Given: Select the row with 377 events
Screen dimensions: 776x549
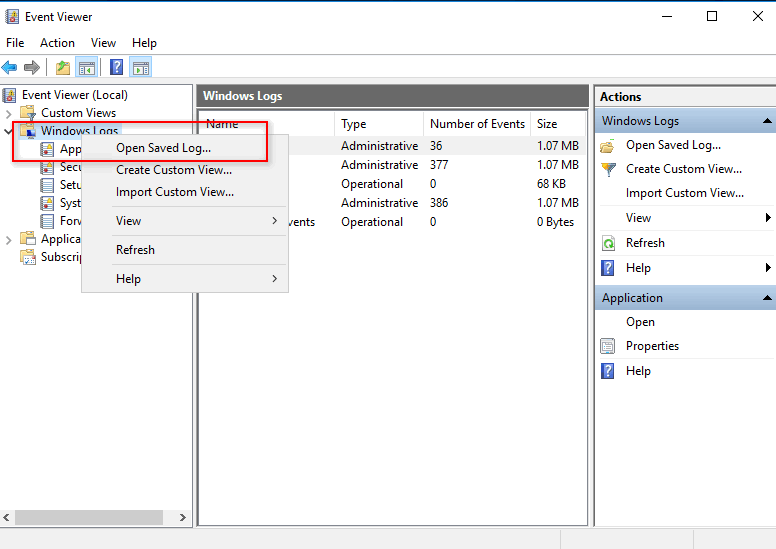Looking at the screenshot, I should 392,165.
